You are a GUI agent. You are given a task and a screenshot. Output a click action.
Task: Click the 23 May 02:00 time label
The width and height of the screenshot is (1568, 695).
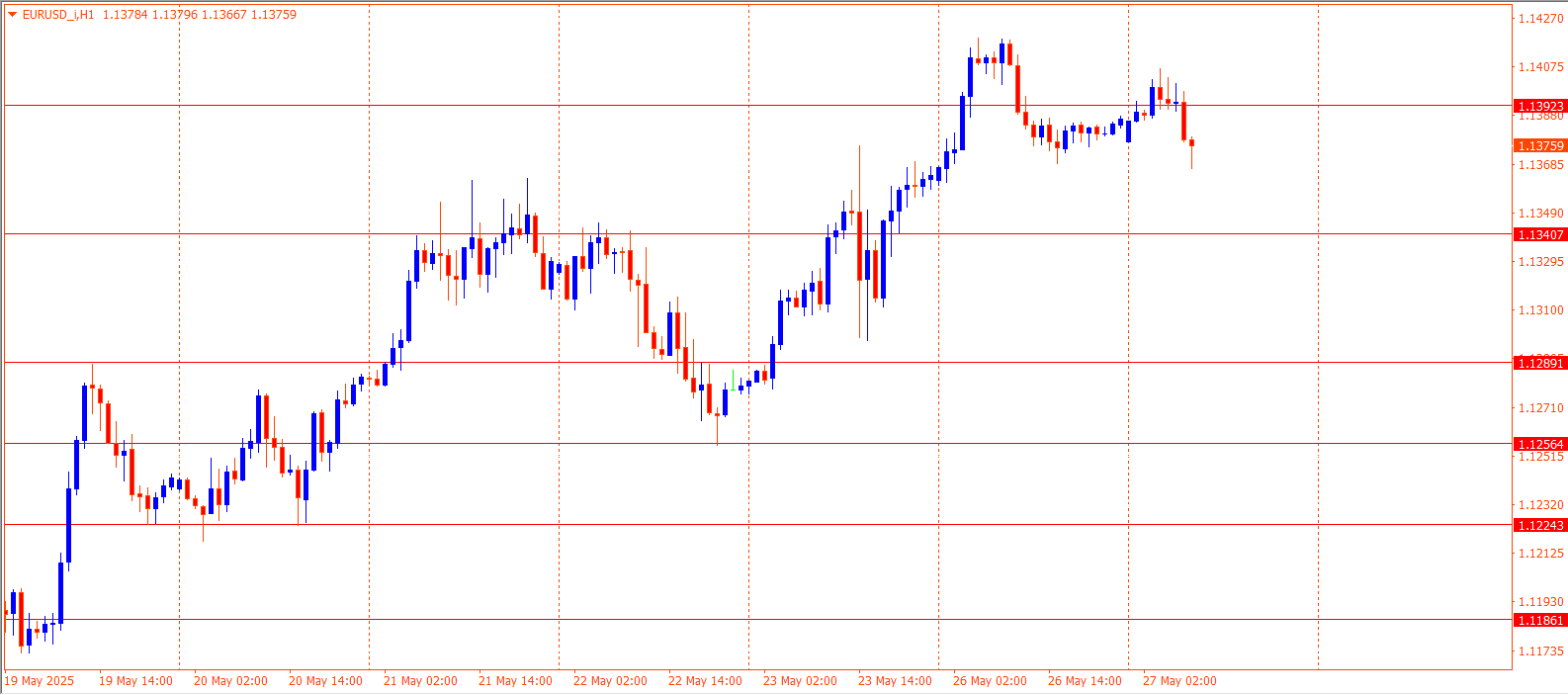coord(800,680)
